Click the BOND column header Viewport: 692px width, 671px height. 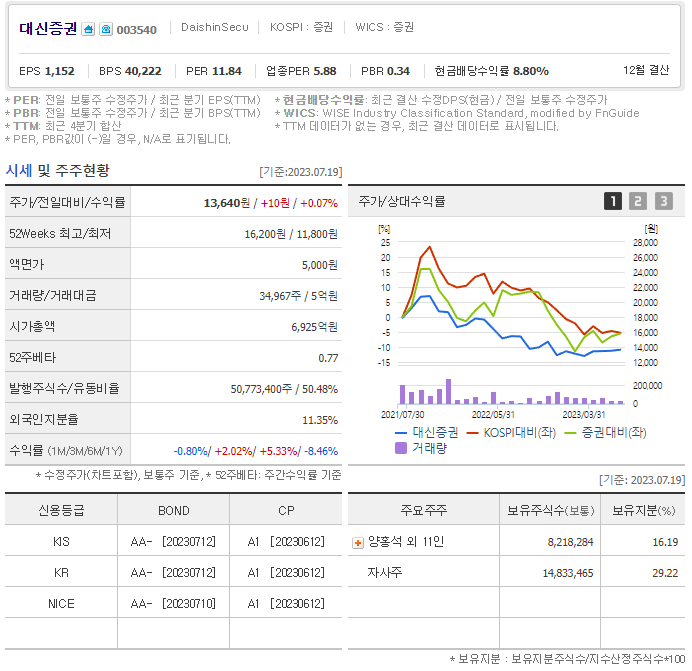(174, 511)
